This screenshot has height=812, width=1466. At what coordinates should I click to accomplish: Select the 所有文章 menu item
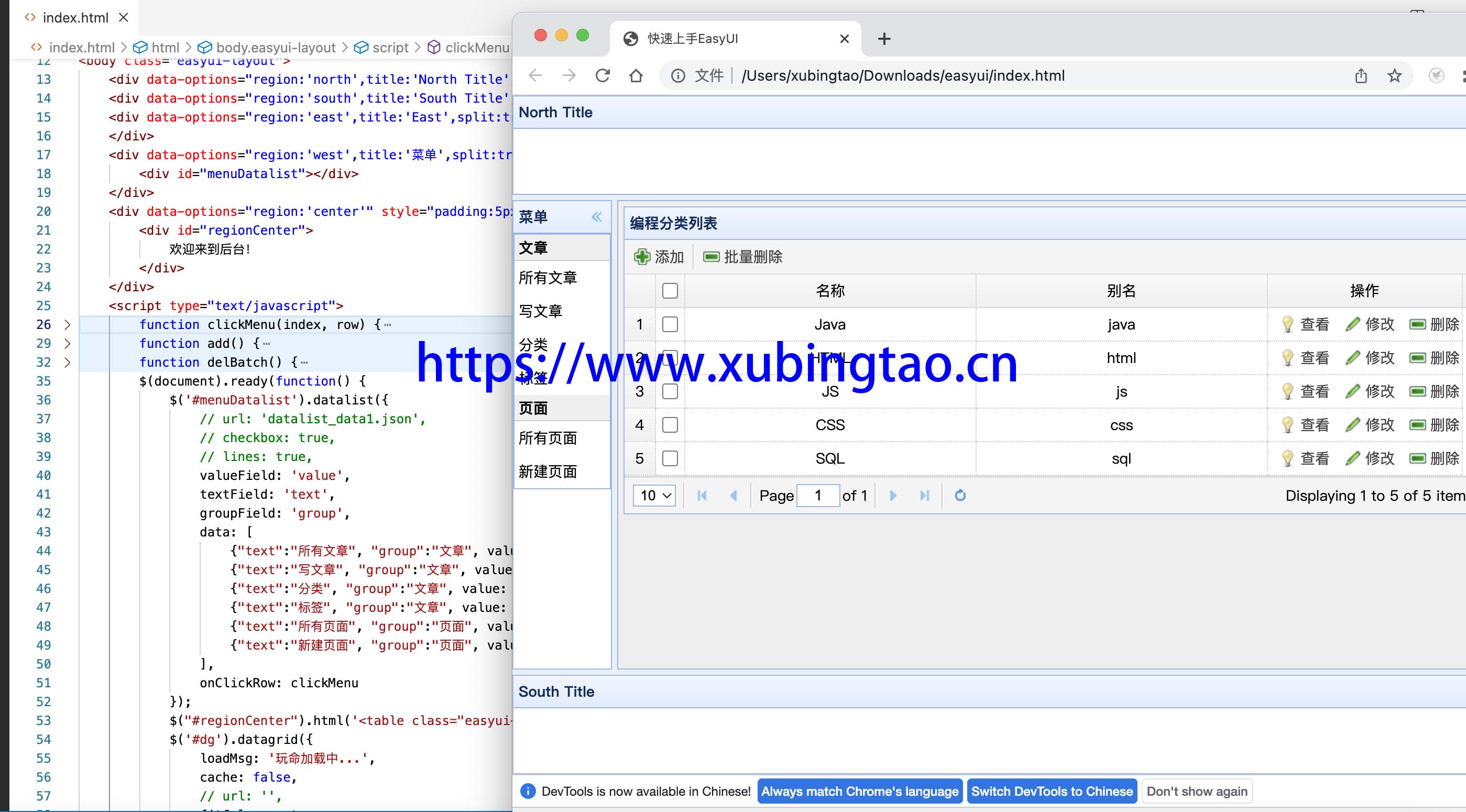(x=548, y=278)
